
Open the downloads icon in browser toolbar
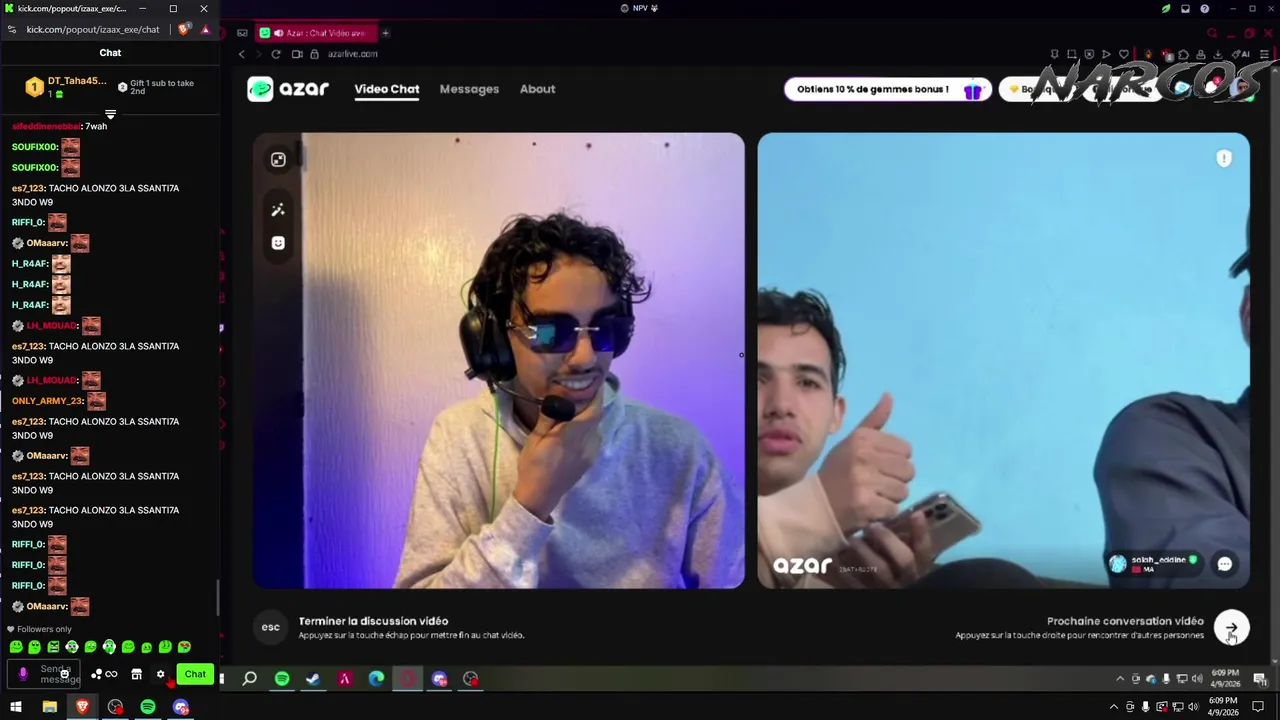point(1218,54)
